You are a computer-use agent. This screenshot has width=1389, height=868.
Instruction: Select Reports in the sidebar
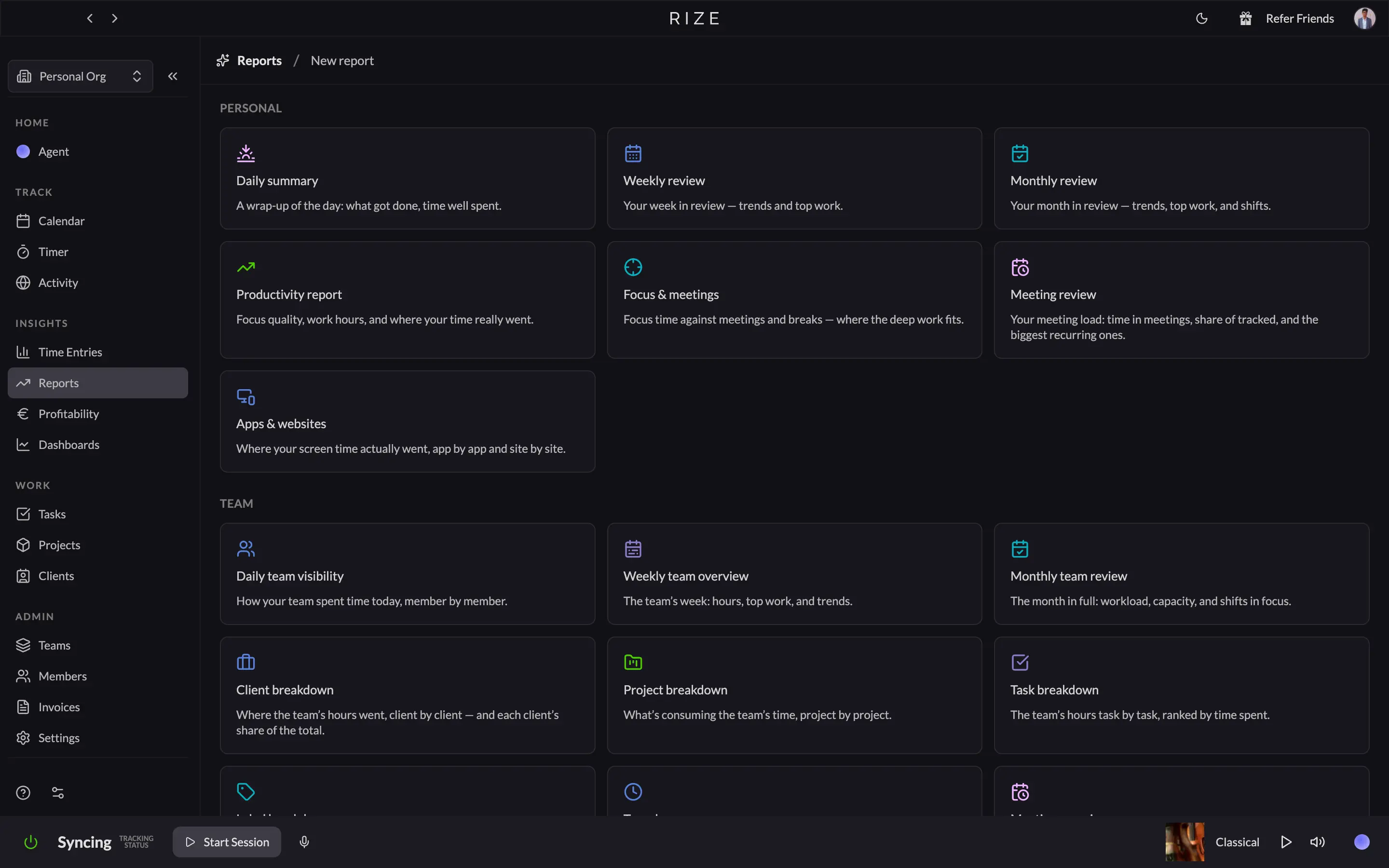pos(97,383)
